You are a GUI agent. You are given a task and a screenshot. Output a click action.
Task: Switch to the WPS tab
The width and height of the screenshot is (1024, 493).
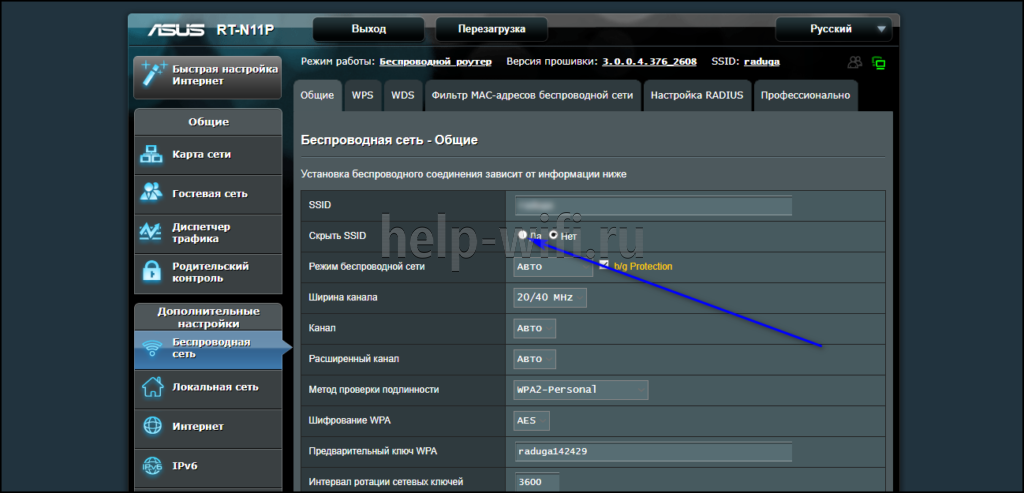tap(362, 96)
